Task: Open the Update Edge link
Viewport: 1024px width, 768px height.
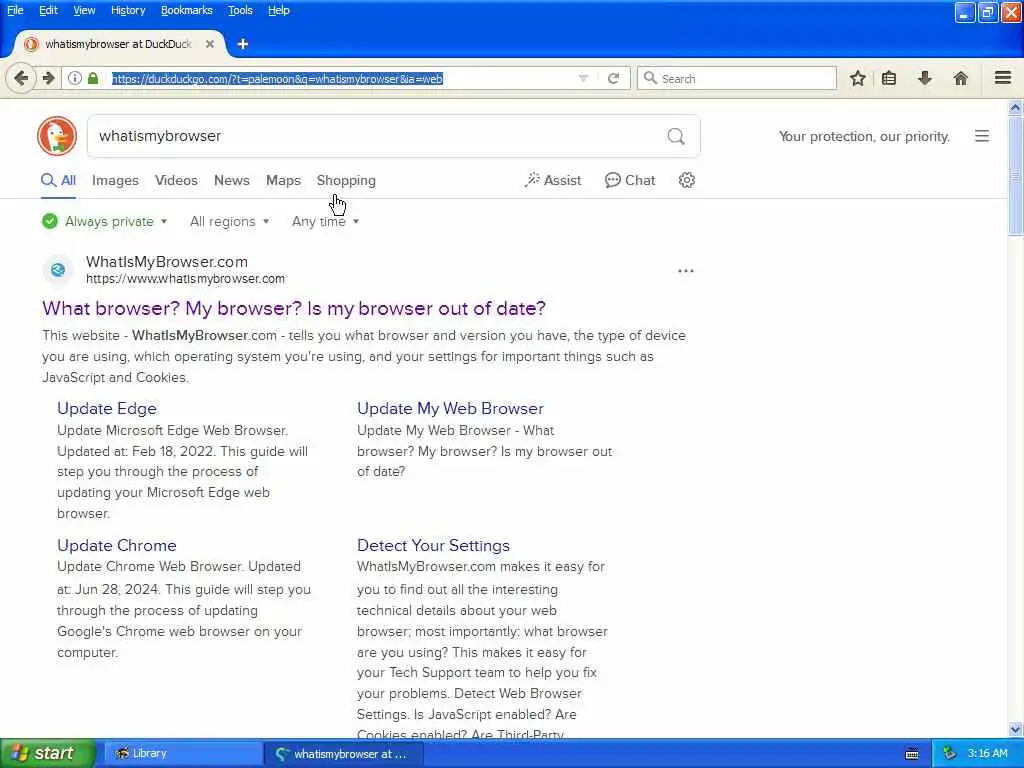Action: pyautogui.click(x=107, y=408)
